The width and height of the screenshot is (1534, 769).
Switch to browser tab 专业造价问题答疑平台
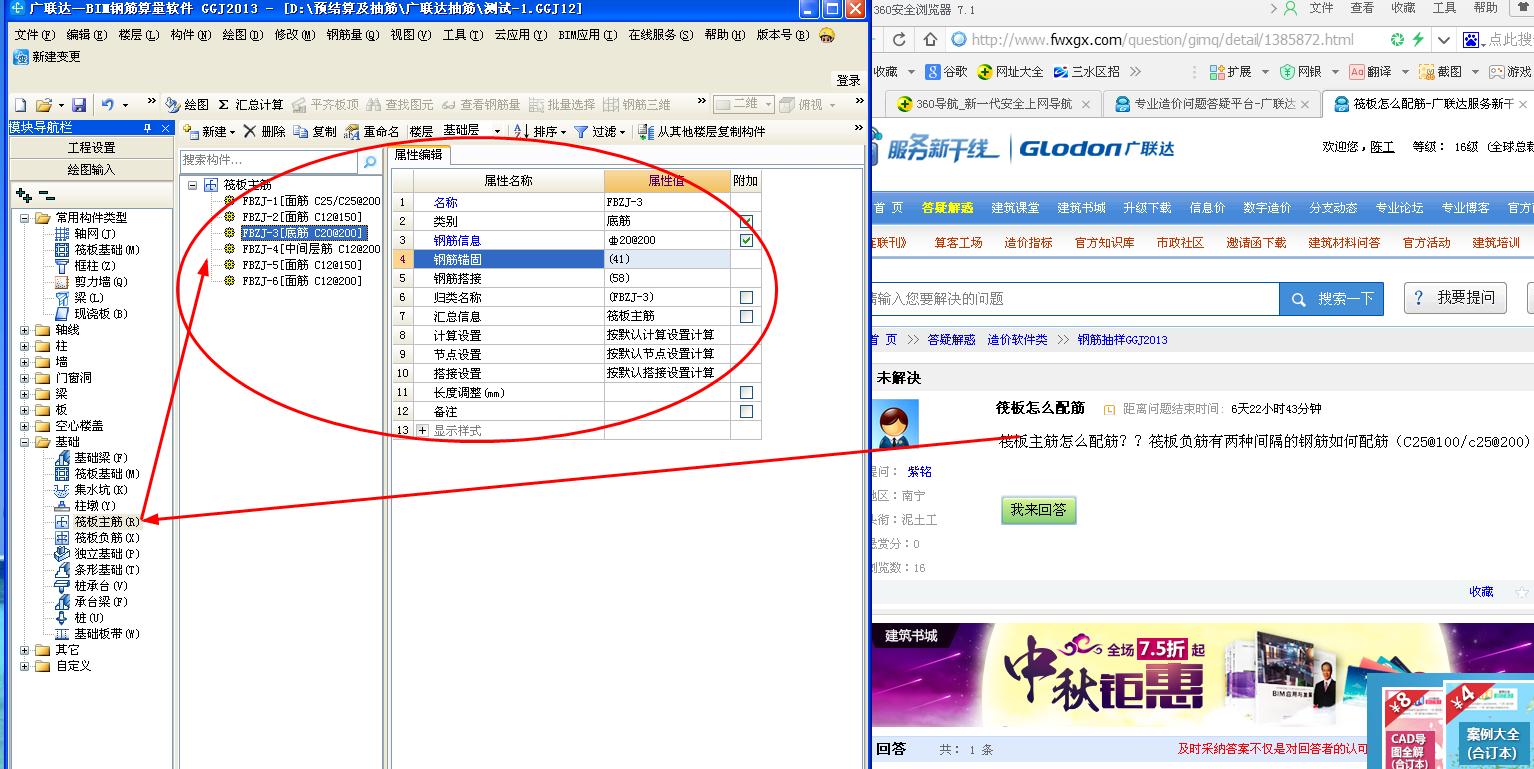coord(1212,104)
